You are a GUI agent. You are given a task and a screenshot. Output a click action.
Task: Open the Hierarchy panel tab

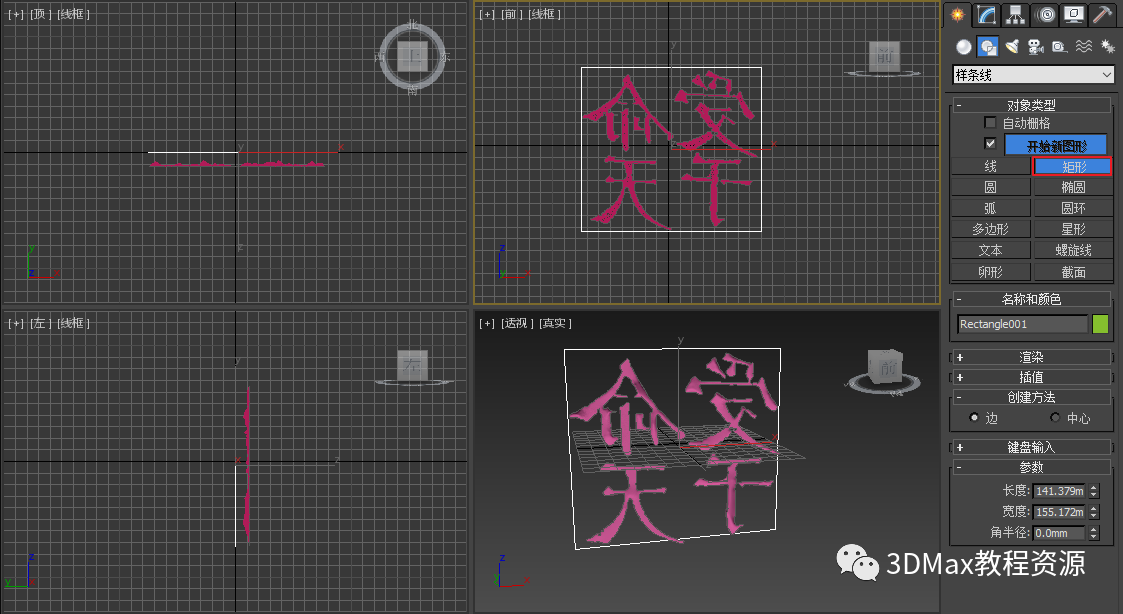pyautogui.click(x=1015, y=14)
